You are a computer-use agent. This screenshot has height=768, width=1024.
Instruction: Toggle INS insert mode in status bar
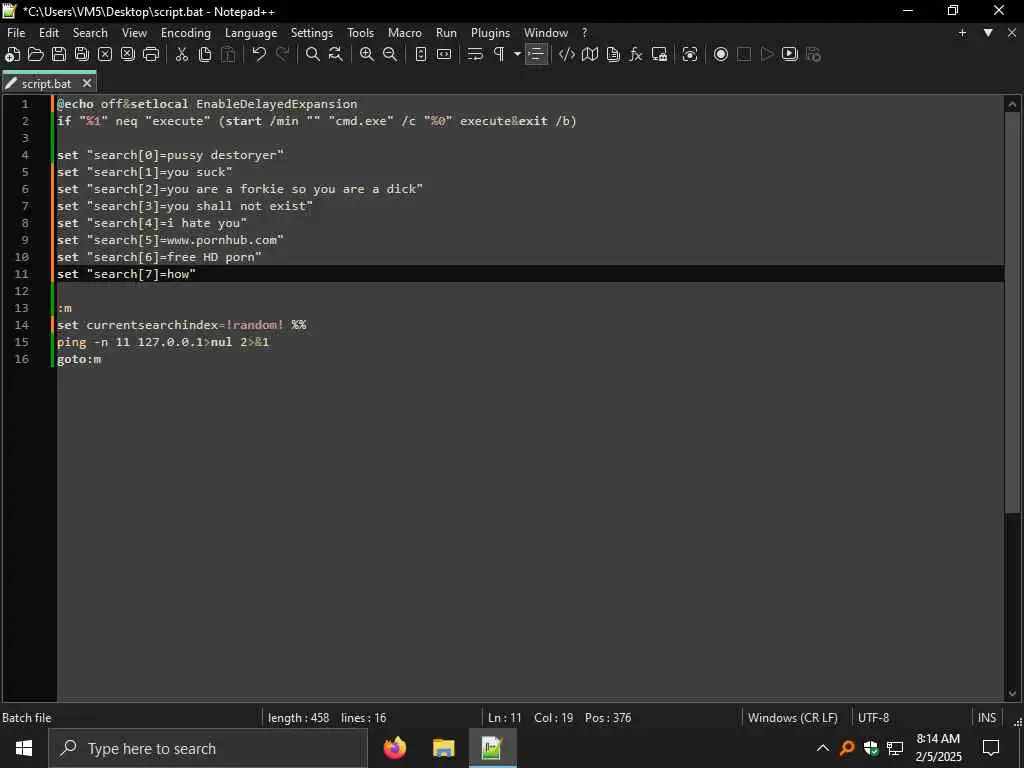point(986,718)
